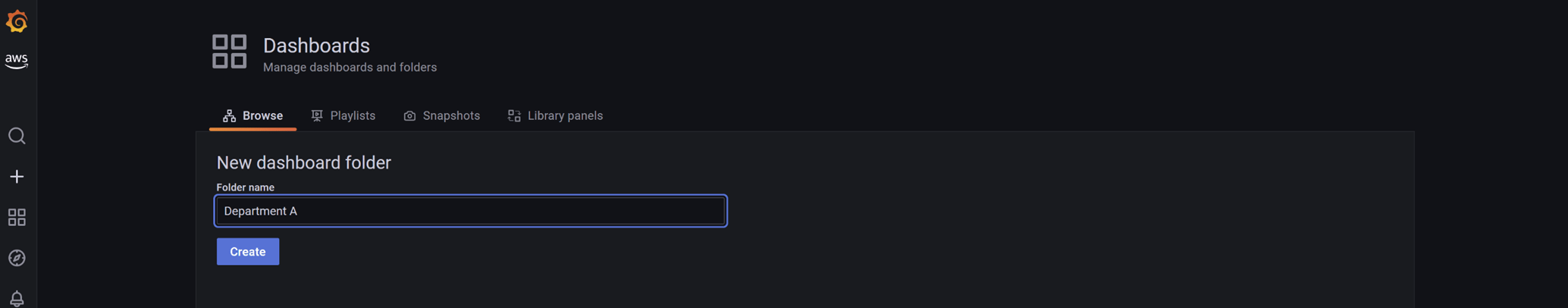Click the Dashboards page title text
Viewport: 1568px width, 308px height.
click(316, 46)
